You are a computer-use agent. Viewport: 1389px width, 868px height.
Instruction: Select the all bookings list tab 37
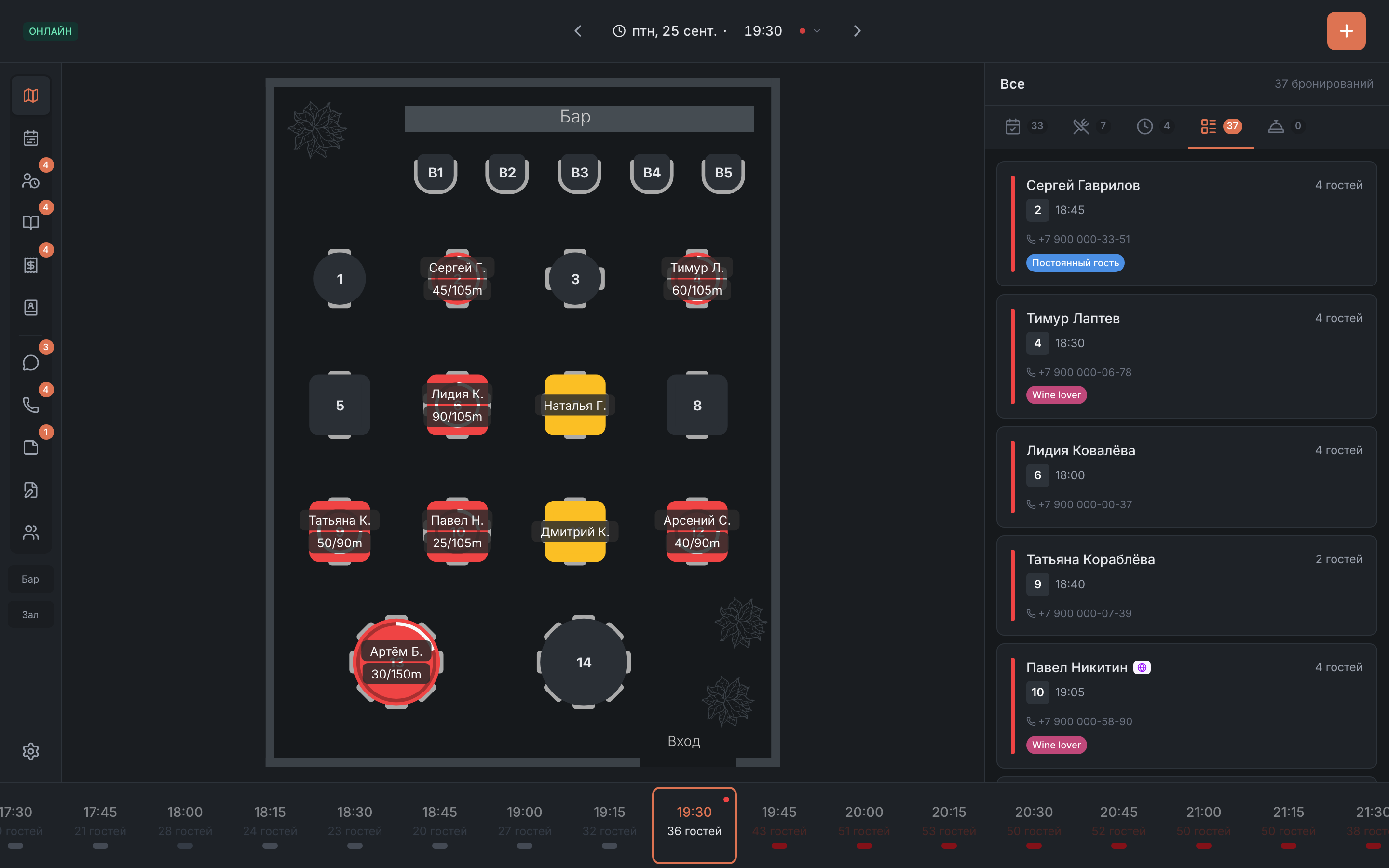(1221, 126)
